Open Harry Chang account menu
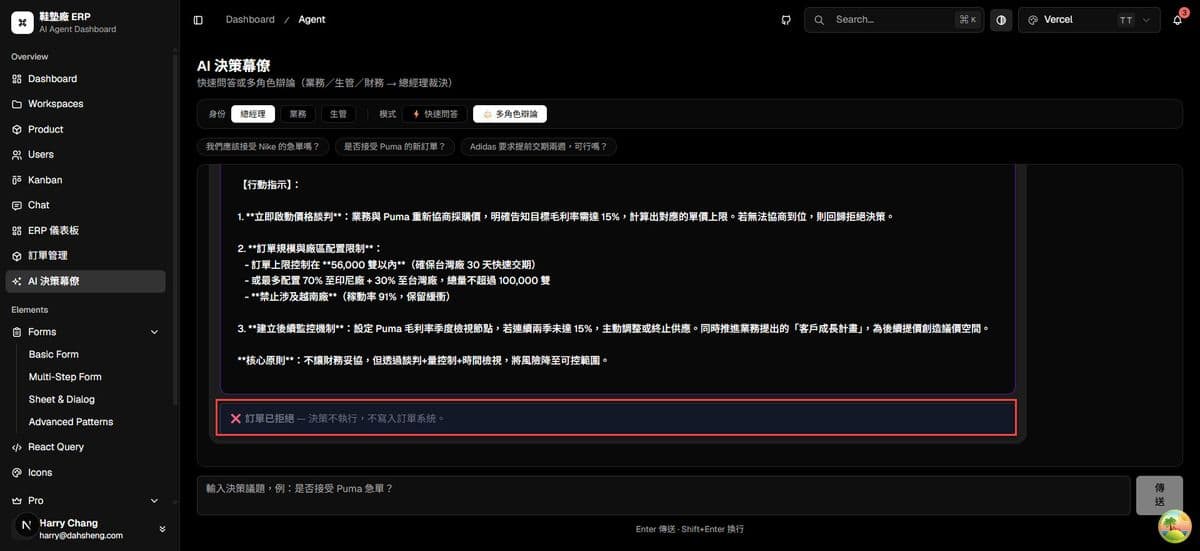 88,529
